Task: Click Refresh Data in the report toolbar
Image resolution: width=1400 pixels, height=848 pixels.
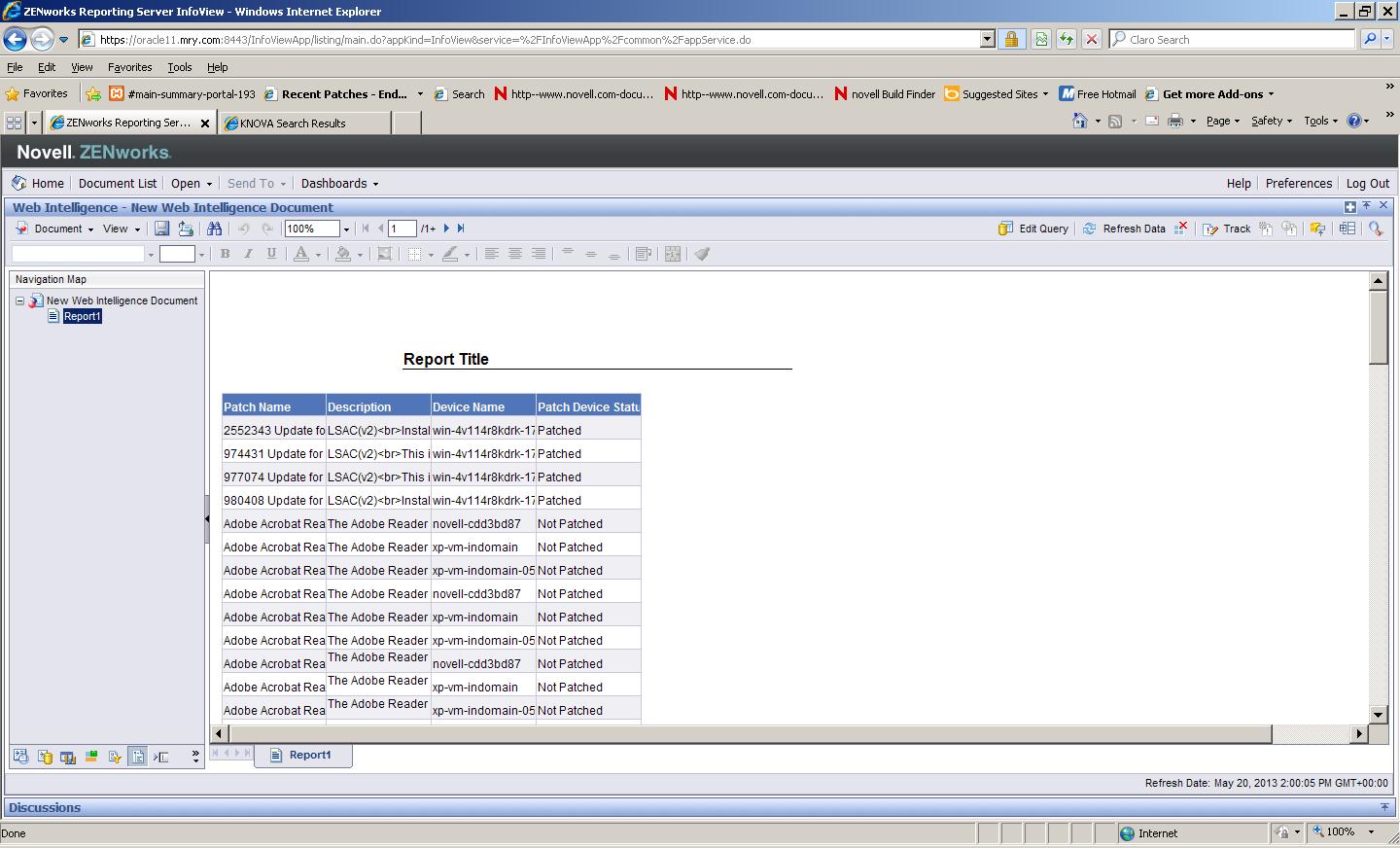Action: pyautogui.click(x=1125, y=229)
